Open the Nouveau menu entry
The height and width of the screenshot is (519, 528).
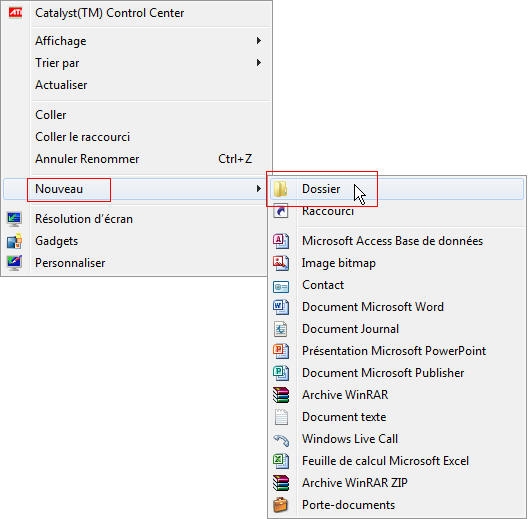coord(135,189)
